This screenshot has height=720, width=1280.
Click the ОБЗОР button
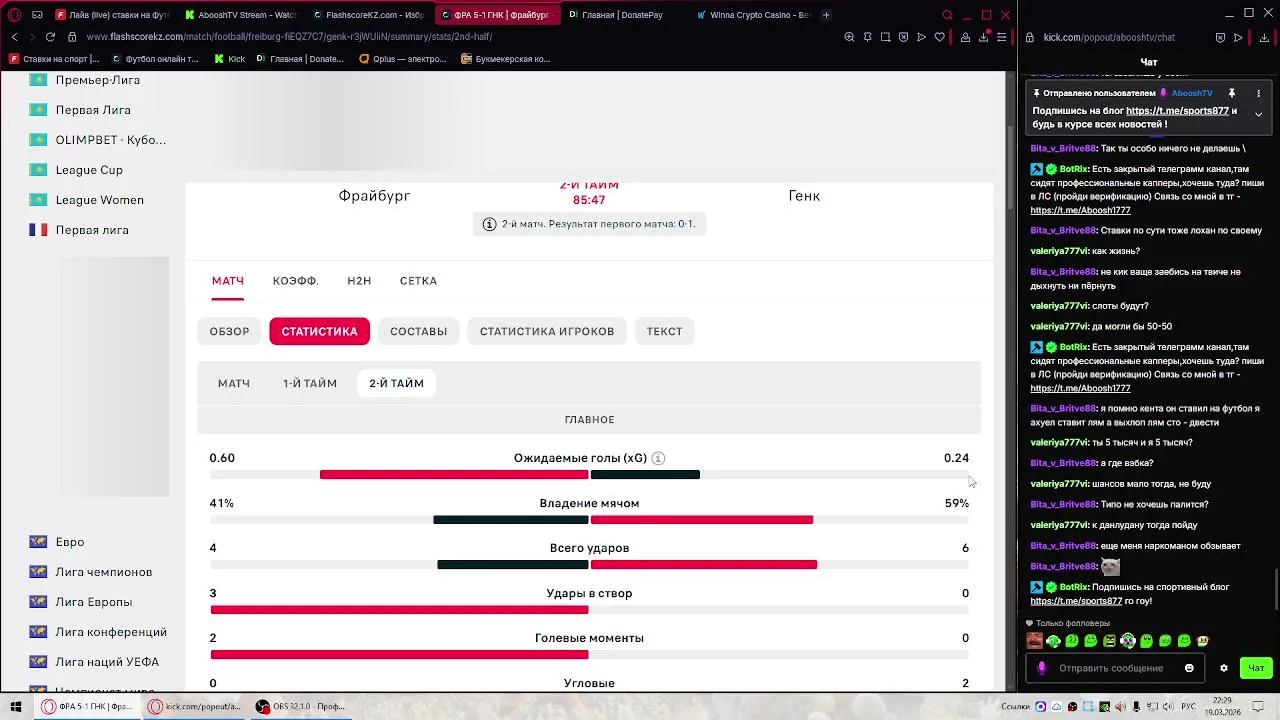[229, 331]
